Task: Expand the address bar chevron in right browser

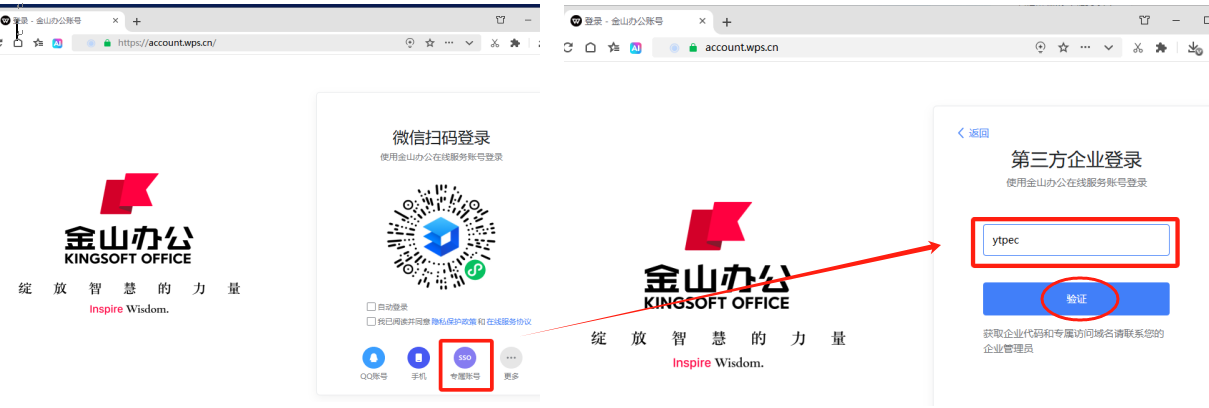Action: click(x=1108, y=47)
